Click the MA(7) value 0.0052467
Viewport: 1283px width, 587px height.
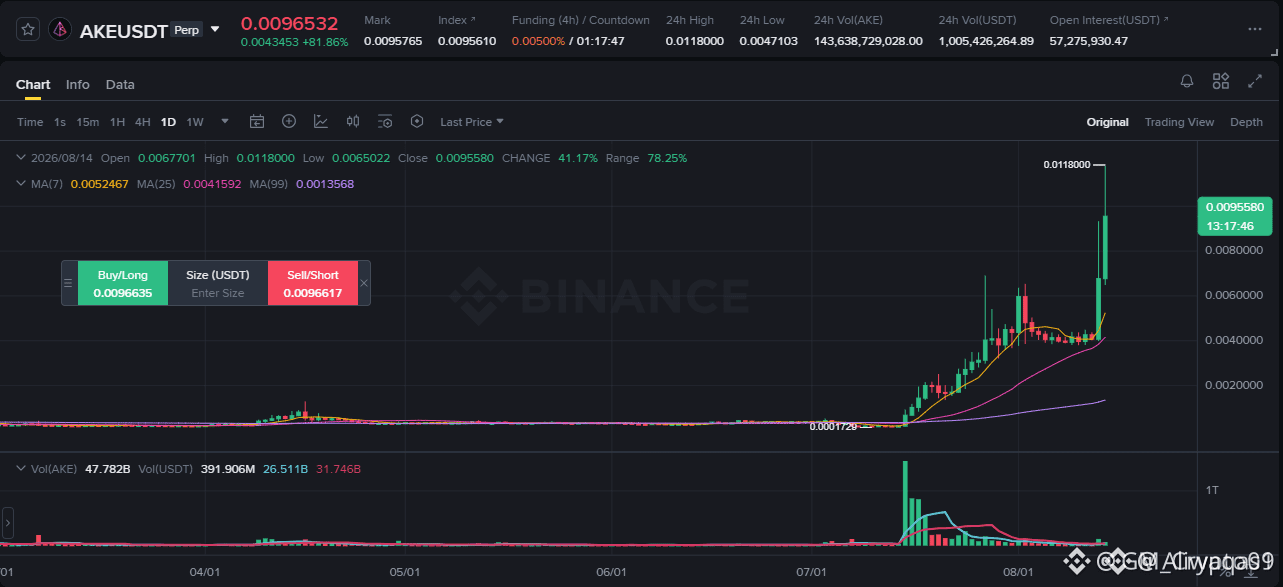[100, 184]
